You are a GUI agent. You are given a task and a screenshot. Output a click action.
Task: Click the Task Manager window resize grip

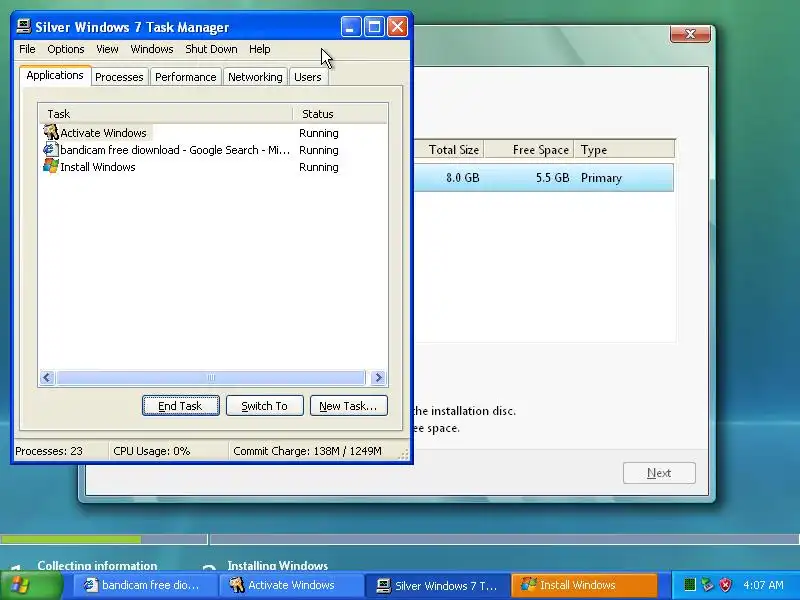(404, 455)
